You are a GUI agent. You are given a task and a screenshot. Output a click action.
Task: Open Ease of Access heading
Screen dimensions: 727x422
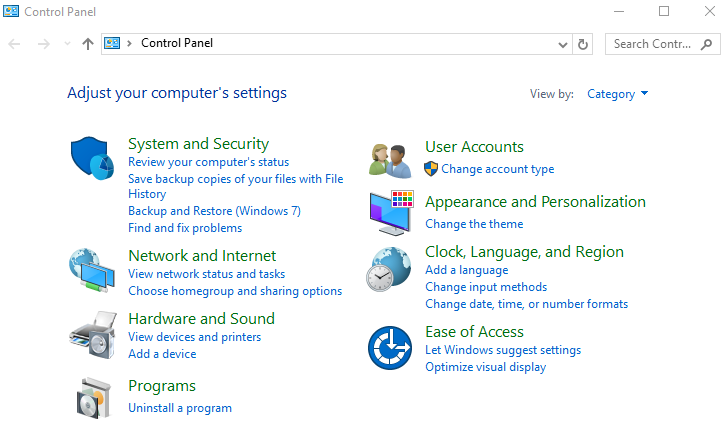click(x=474, y=332)
